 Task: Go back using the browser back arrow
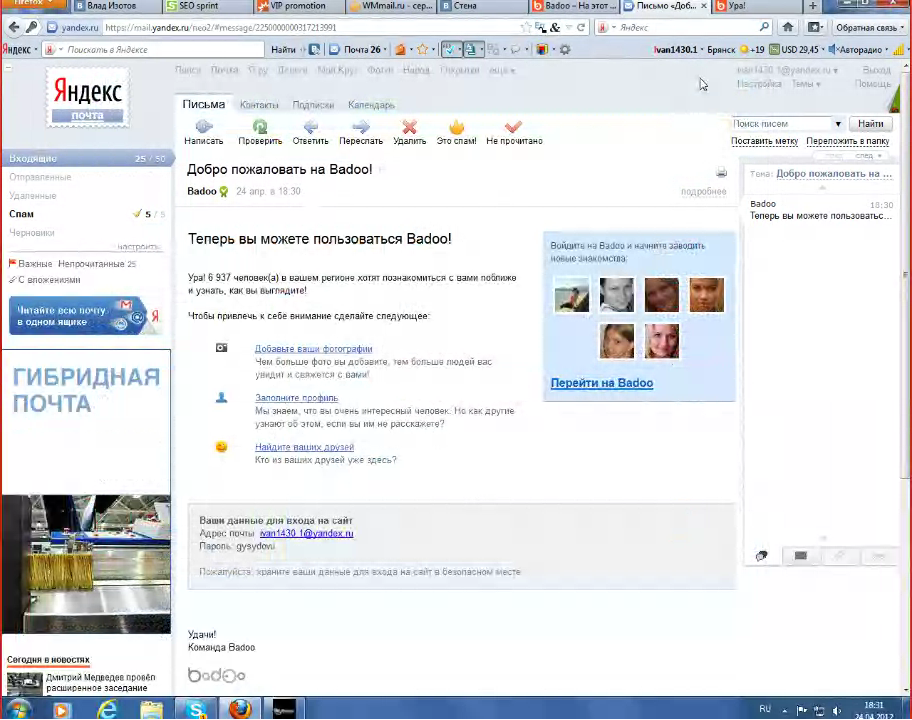(x=14, y=27)
